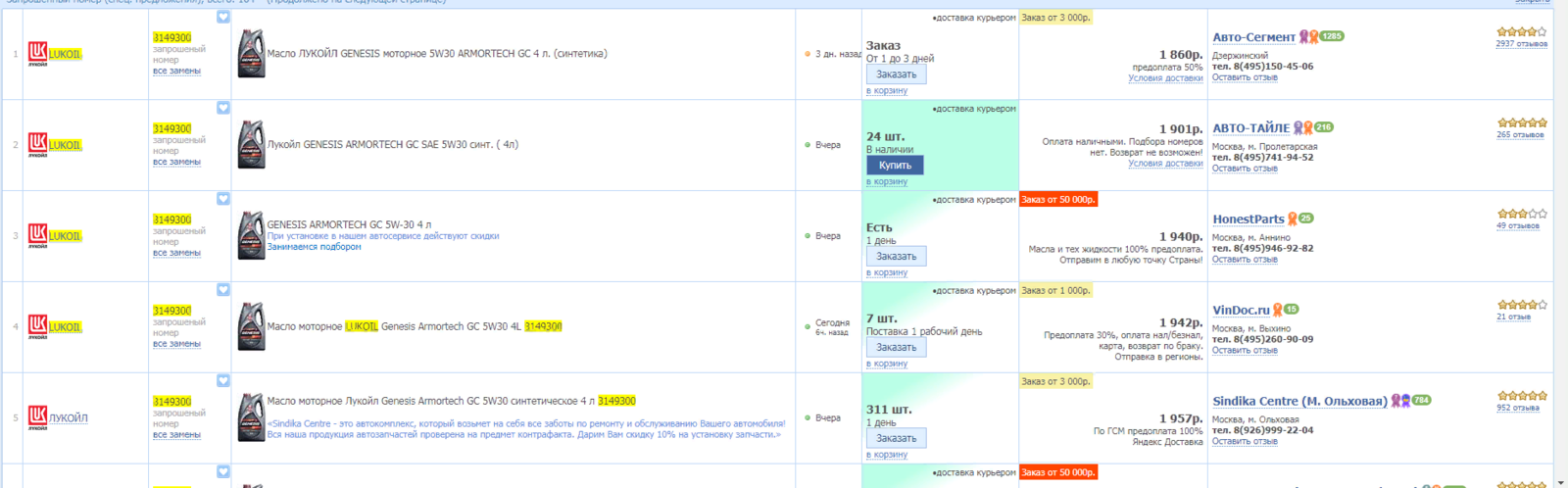Click award ribbon next to VinDoc.ru
This screenshot has height=488, width=1568.
(x=1277, y=311)
